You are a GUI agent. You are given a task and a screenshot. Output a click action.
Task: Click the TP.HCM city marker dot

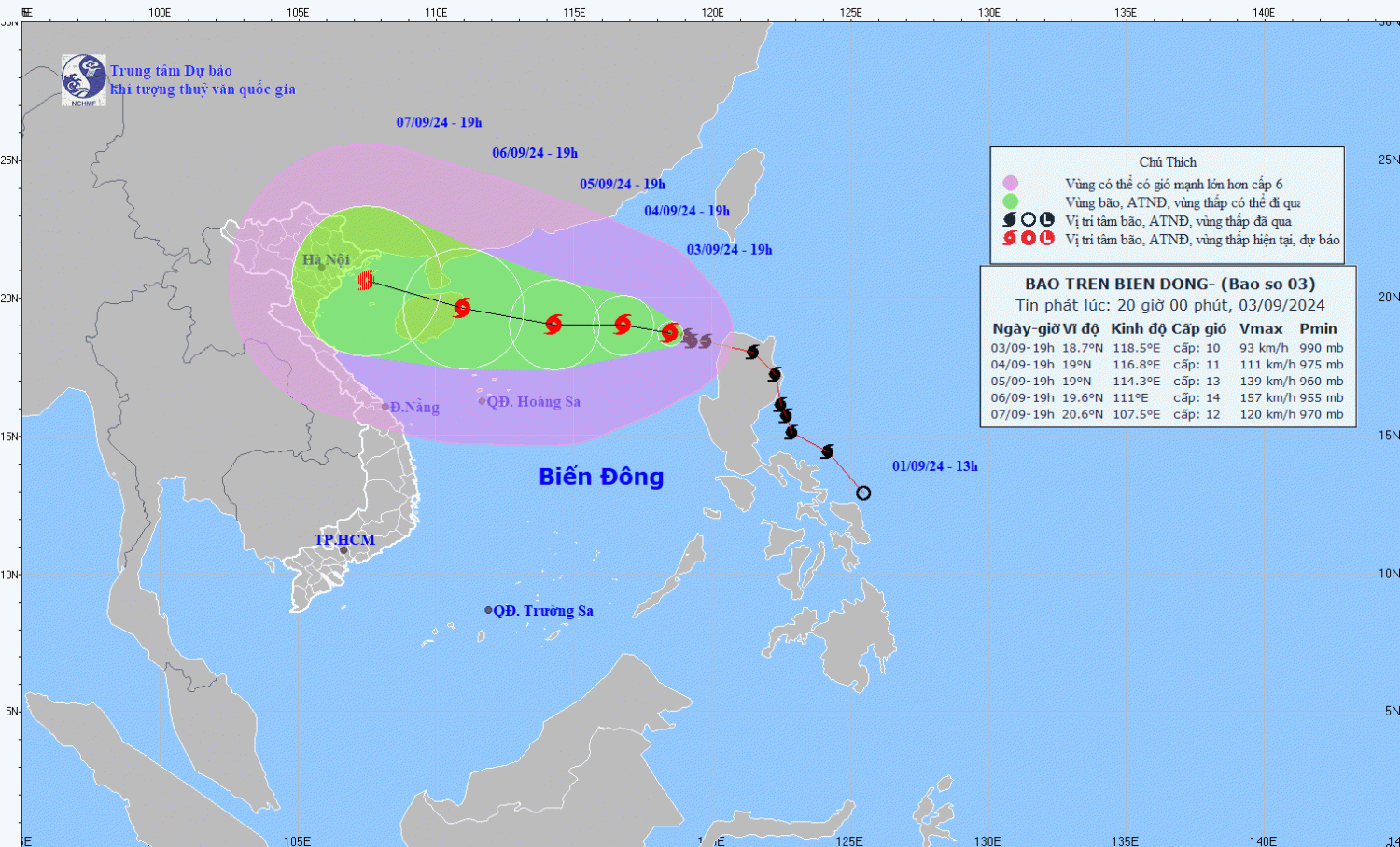(x=343, y=550)
